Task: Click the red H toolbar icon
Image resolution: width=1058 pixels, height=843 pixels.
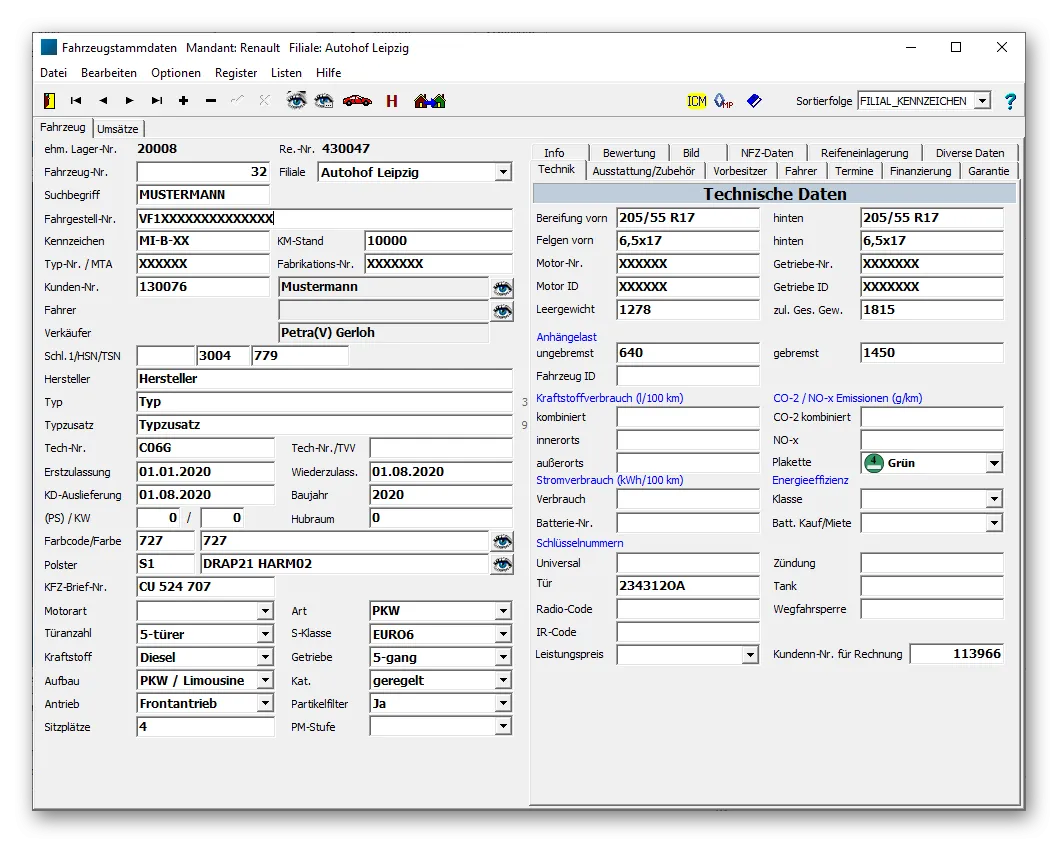Action: click(x=392, y=101)
